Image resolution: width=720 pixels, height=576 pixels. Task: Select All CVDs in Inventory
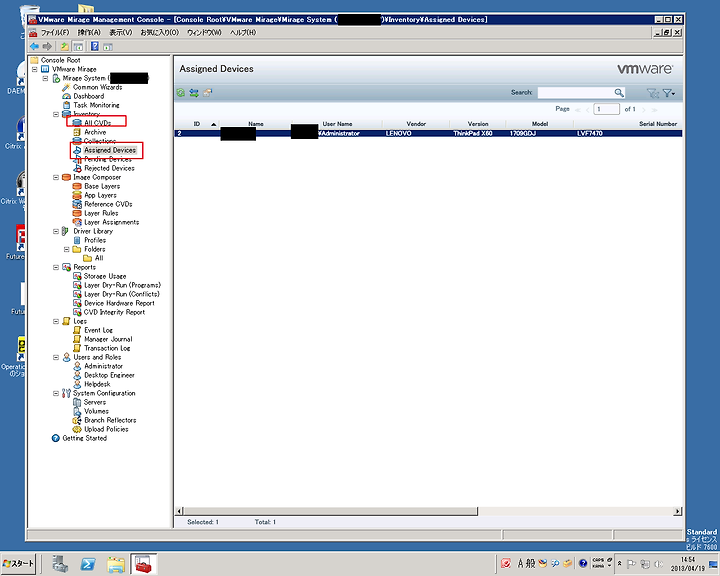point(97,123)
